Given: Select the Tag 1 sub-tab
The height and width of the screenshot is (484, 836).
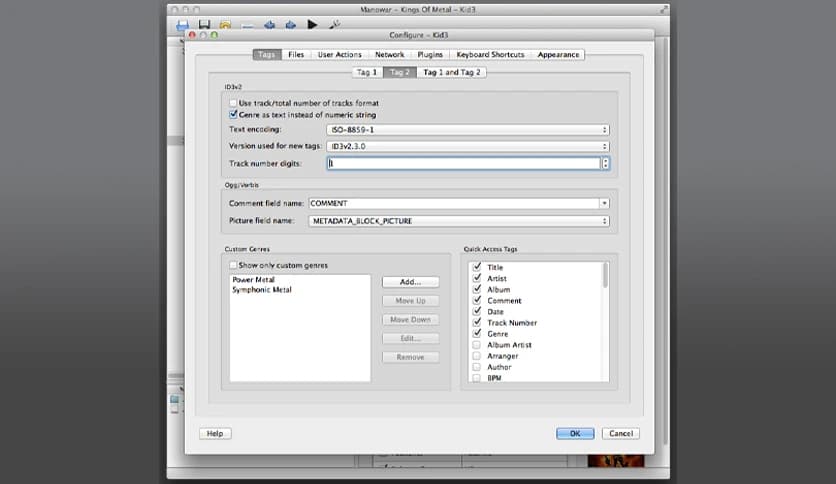Looking at the screenshot, I should point(367,72).
